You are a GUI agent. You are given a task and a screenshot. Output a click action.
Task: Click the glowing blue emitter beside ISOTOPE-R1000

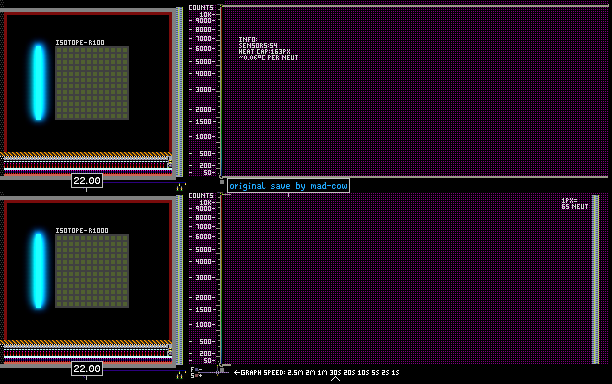(x=38, y=271)
